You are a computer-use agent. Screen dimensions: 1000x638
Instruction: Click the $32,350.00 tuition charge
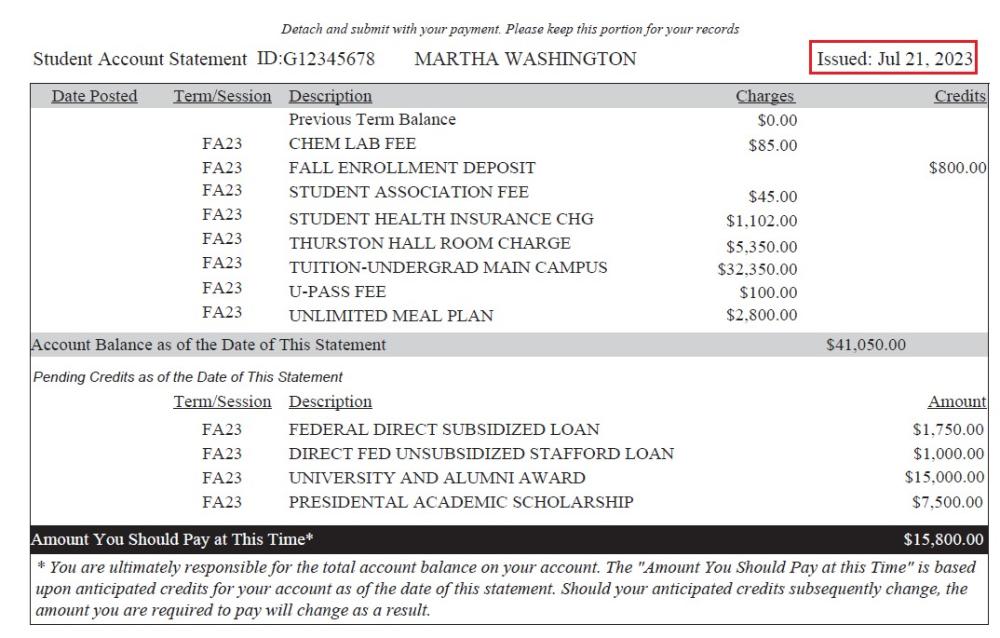pyautogui.click(x=757, y=268)
